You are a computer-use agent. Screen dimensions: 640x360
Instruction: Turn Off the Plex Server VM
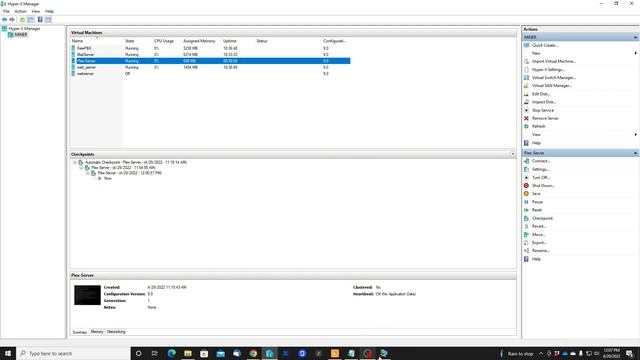(541, 178)
